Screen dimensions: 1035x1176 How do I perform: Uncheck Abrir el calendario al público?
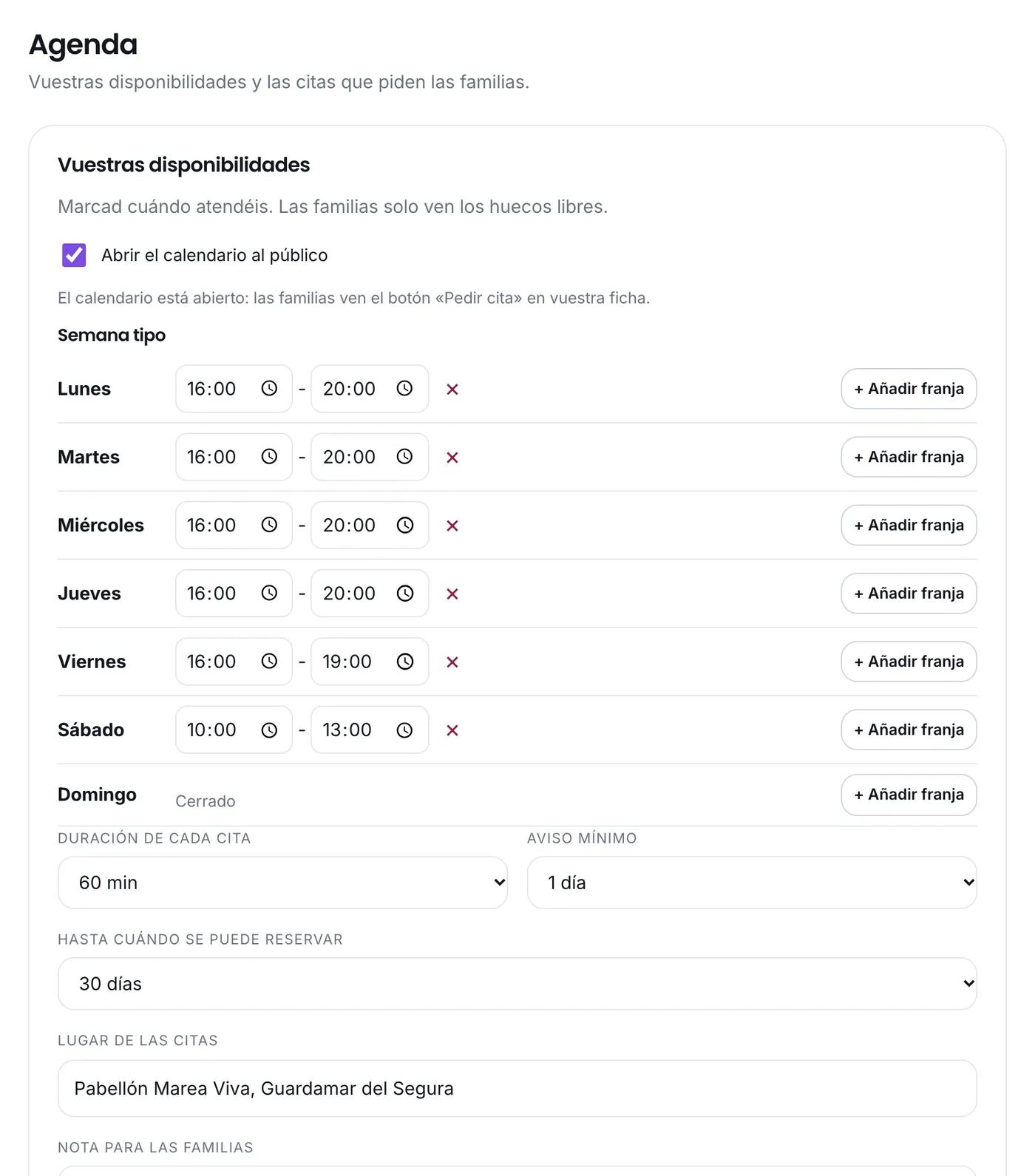[74, 255]
